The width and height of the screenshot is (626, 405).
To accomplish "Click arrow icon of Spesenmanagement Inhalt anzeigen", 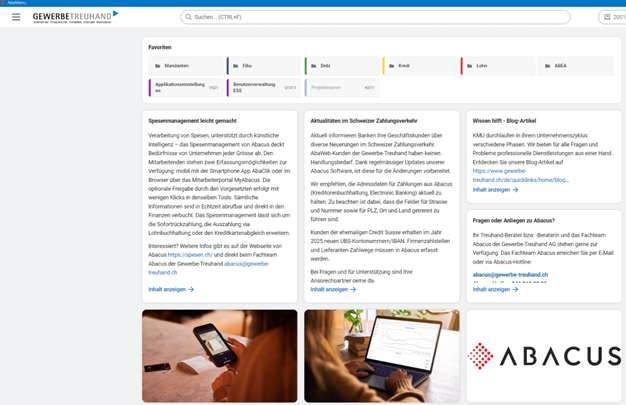I will click(191, 290).
